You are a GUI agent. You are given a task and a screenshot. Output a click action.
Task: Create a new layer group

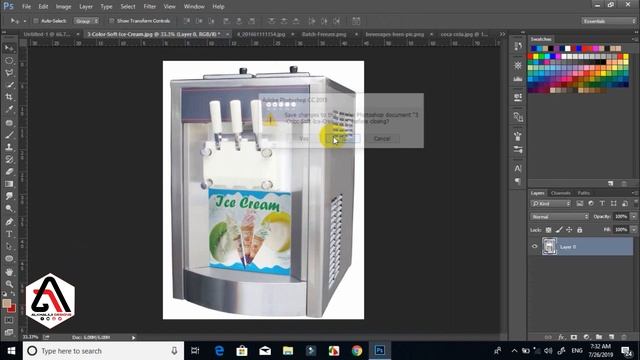point(599,337)
